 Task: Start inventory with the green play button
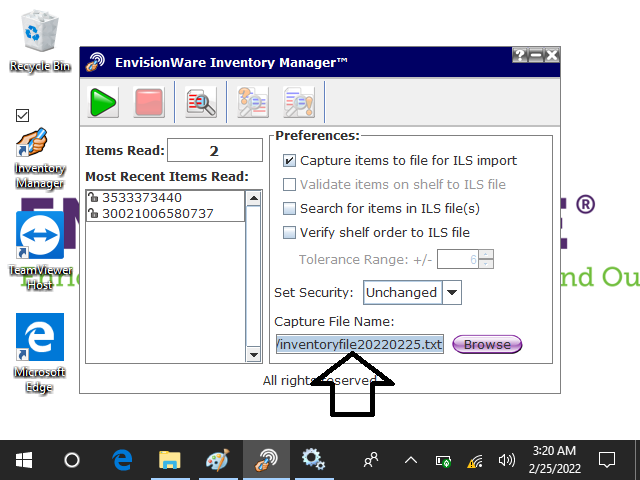(103, 102)
